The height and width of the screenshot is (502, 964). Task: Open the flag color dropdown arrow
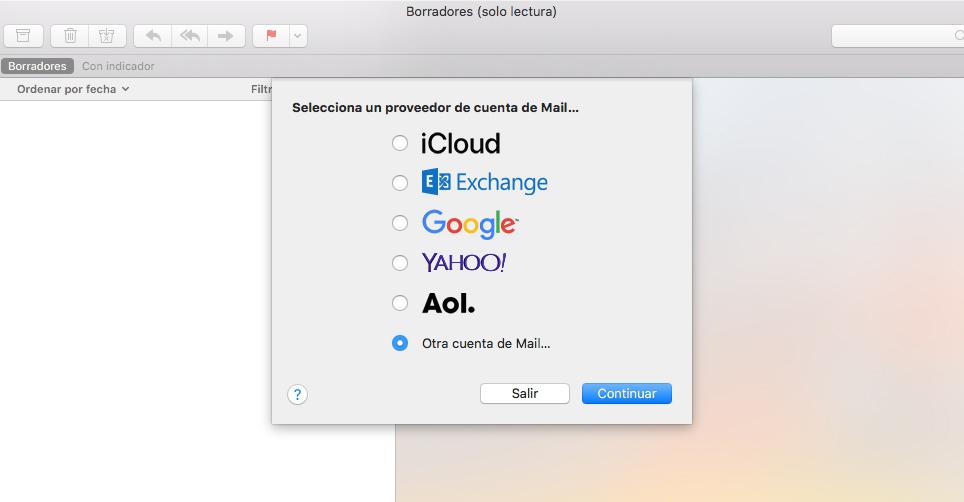tap(297, 36)
